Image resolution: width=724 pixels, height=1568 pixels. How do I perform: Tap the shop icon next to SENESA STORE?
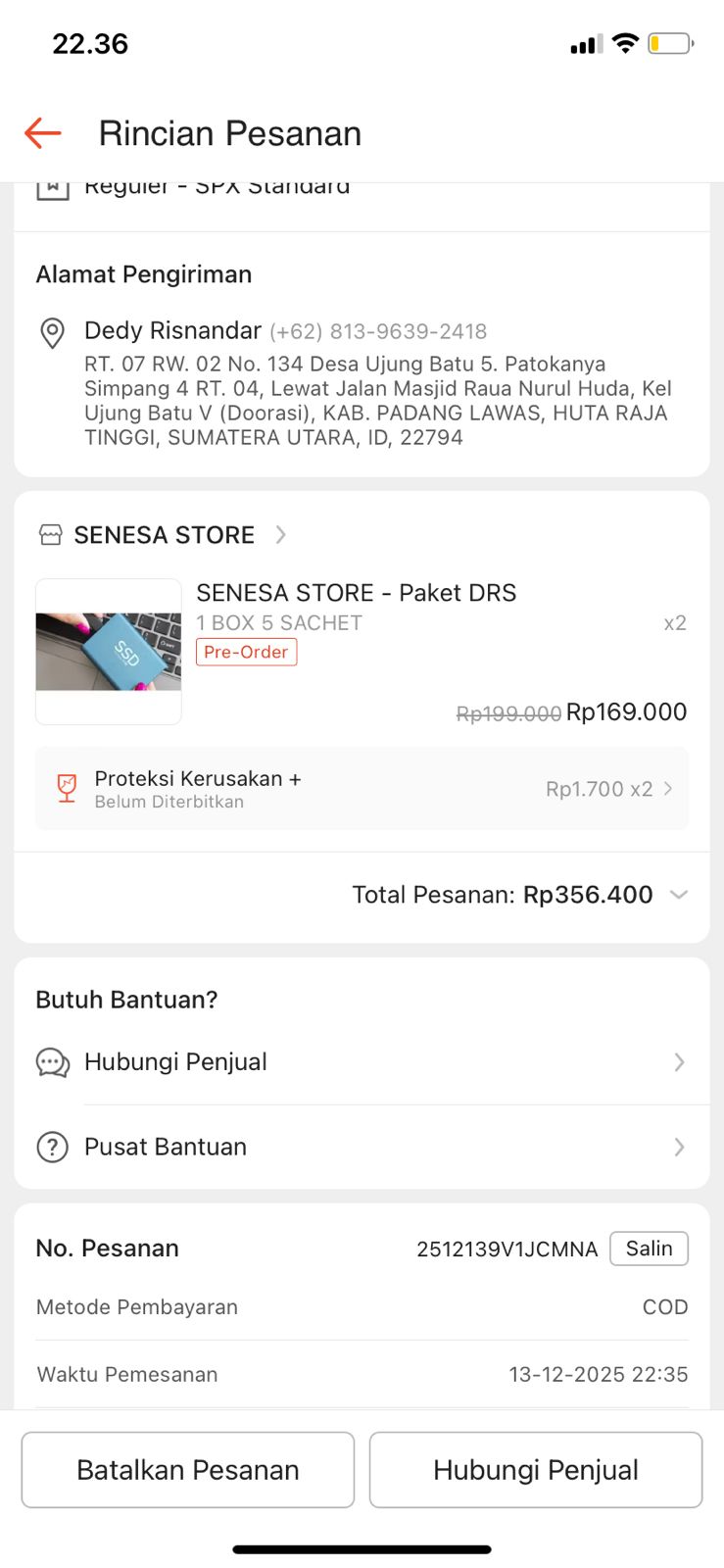point(50,535)
